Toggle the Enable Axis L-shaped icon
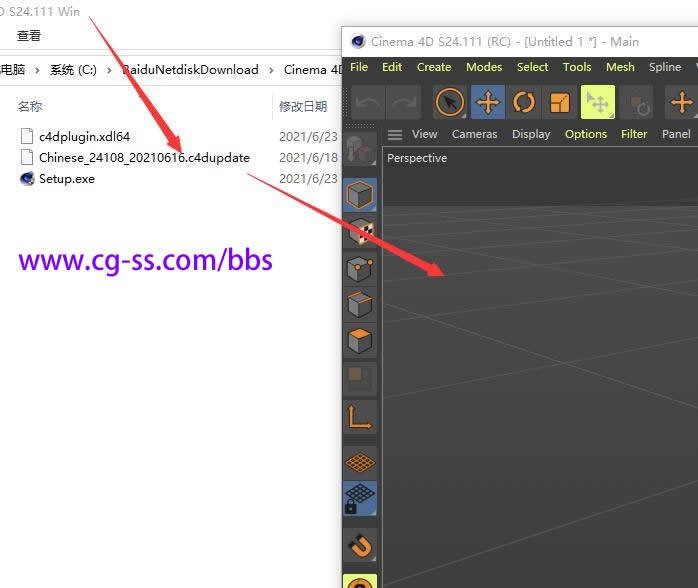 point(360,416)
